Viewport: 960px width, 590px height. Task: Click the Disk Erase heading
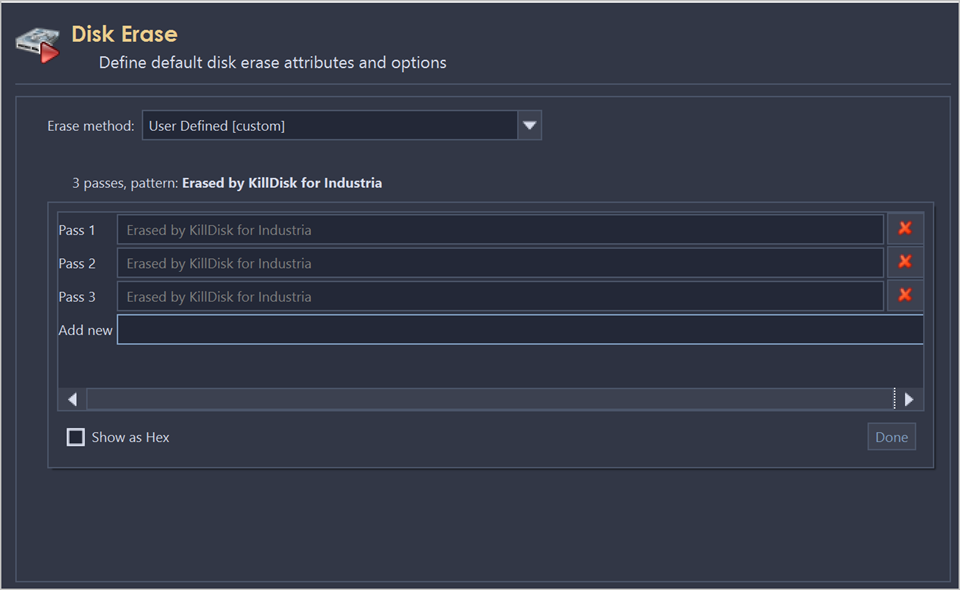(124, 35)
